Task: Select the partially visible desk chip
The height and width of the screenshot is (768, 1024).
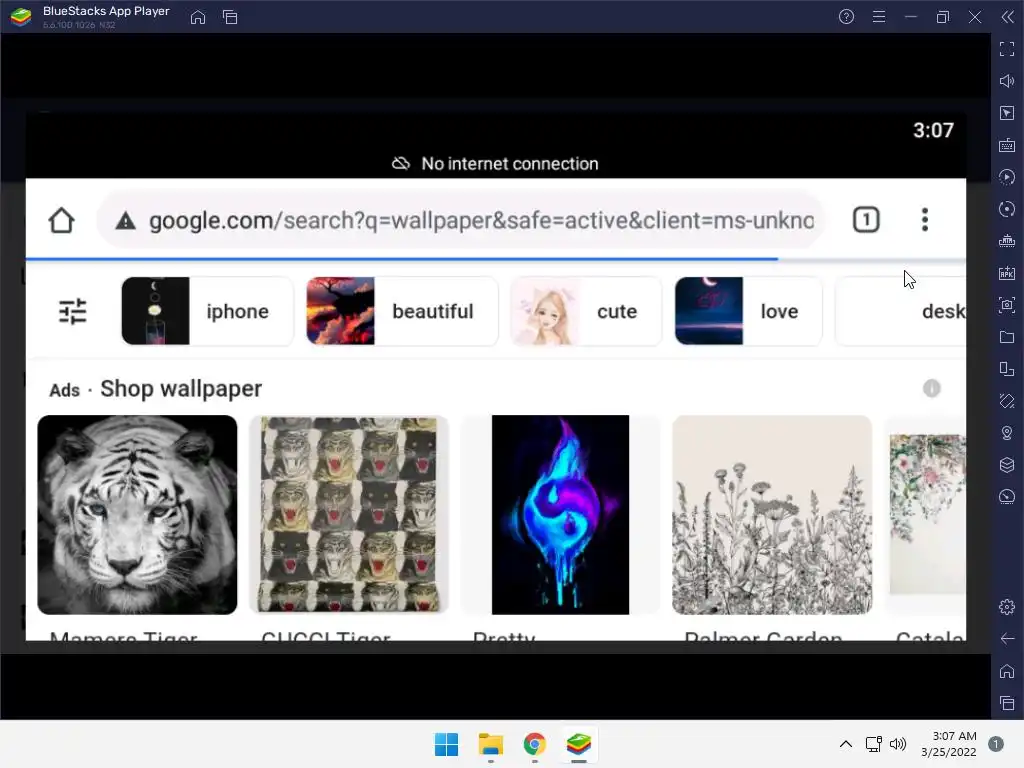Action: click(901, 312)
